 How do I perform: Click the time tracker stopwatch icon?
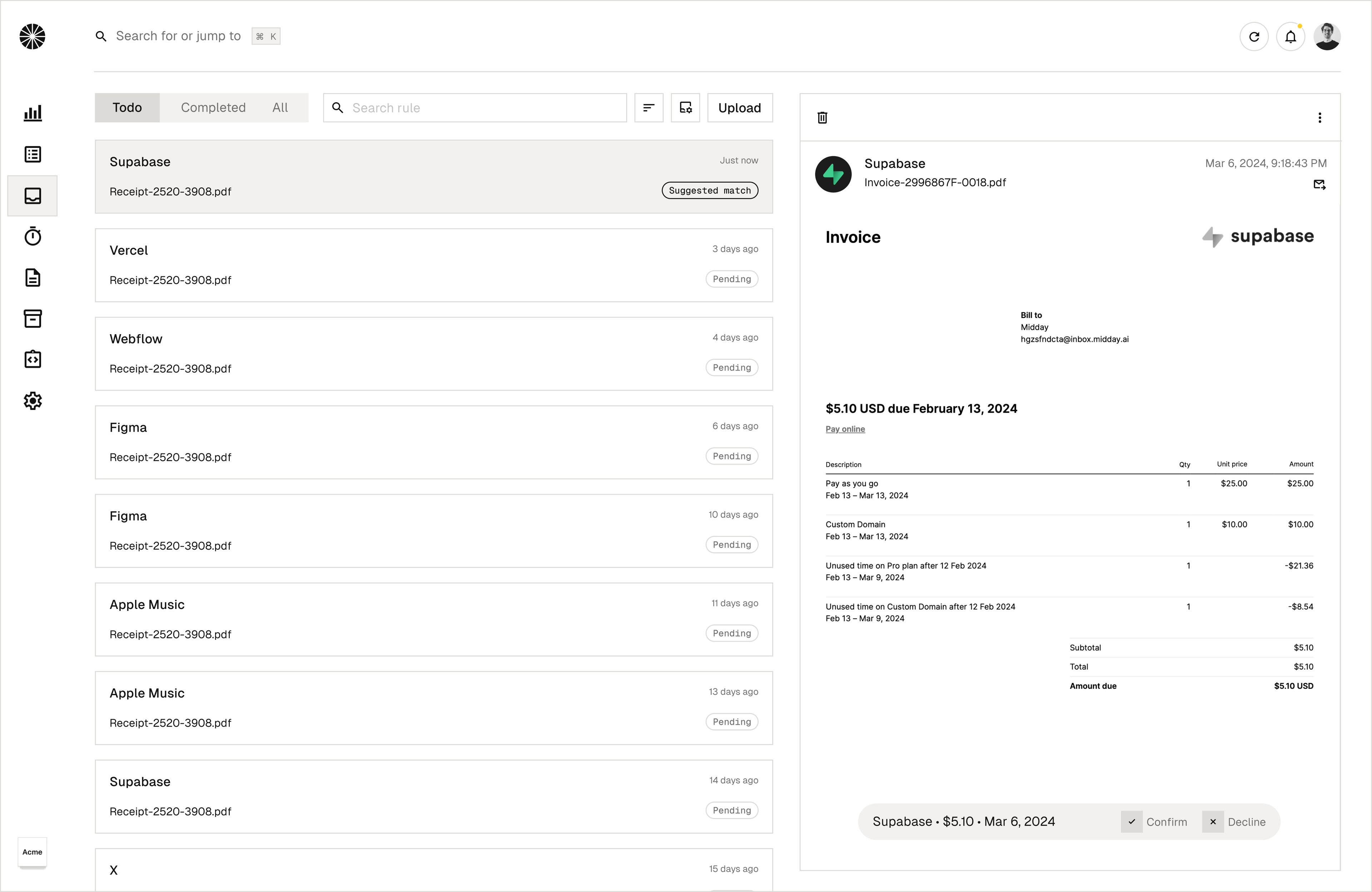point(33,237)
